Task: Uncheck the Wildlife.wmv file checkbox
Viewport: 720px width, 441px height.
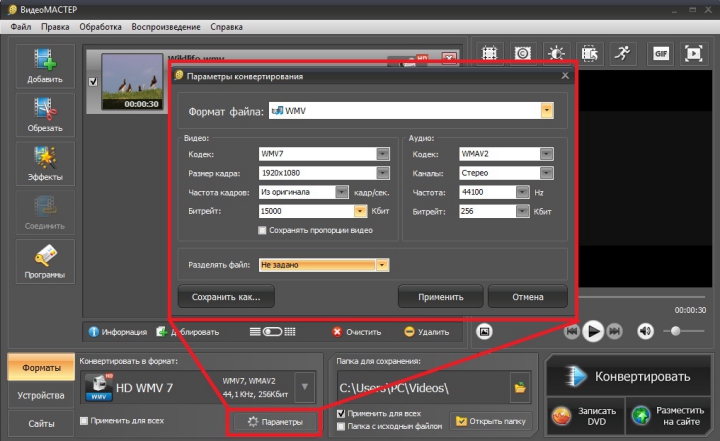Action: click(93, 81)
